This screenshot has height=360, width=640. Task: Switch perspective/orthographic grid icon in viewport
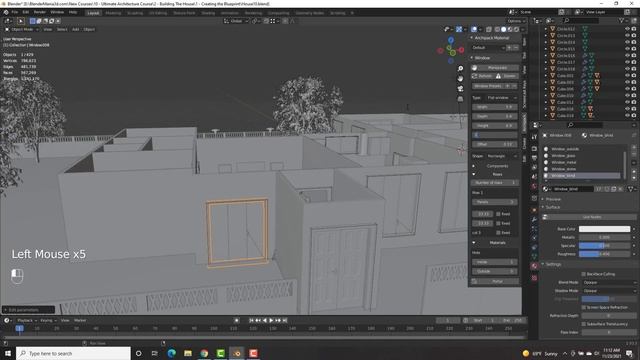coord(460,99)
